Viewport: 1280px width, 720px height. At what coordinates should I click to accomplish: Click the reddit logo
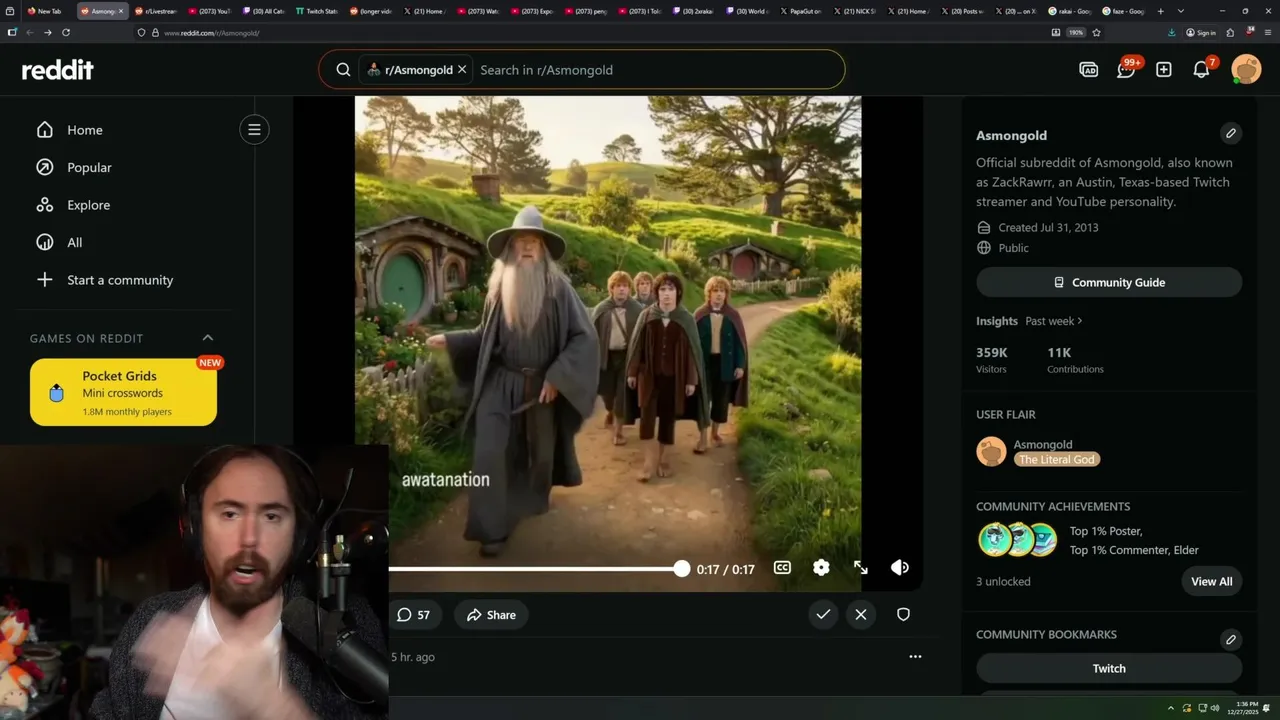[58, 70]
